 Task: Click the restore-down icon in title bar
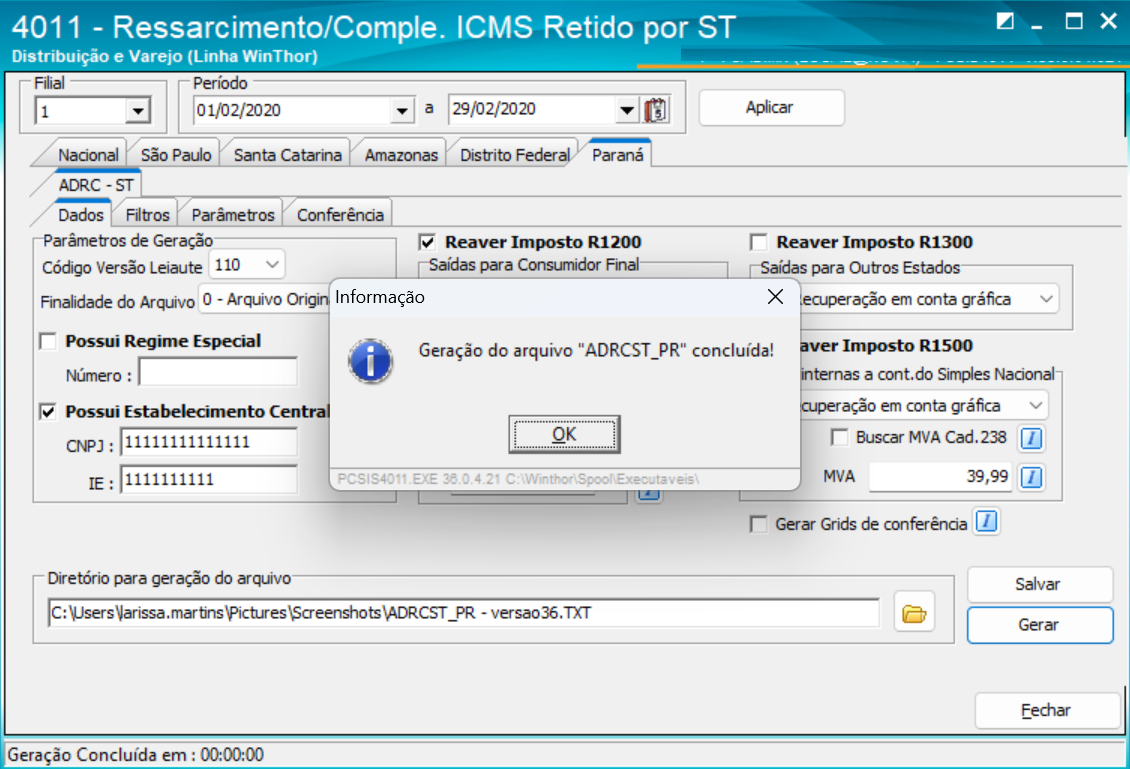(x=1005, y=22)
